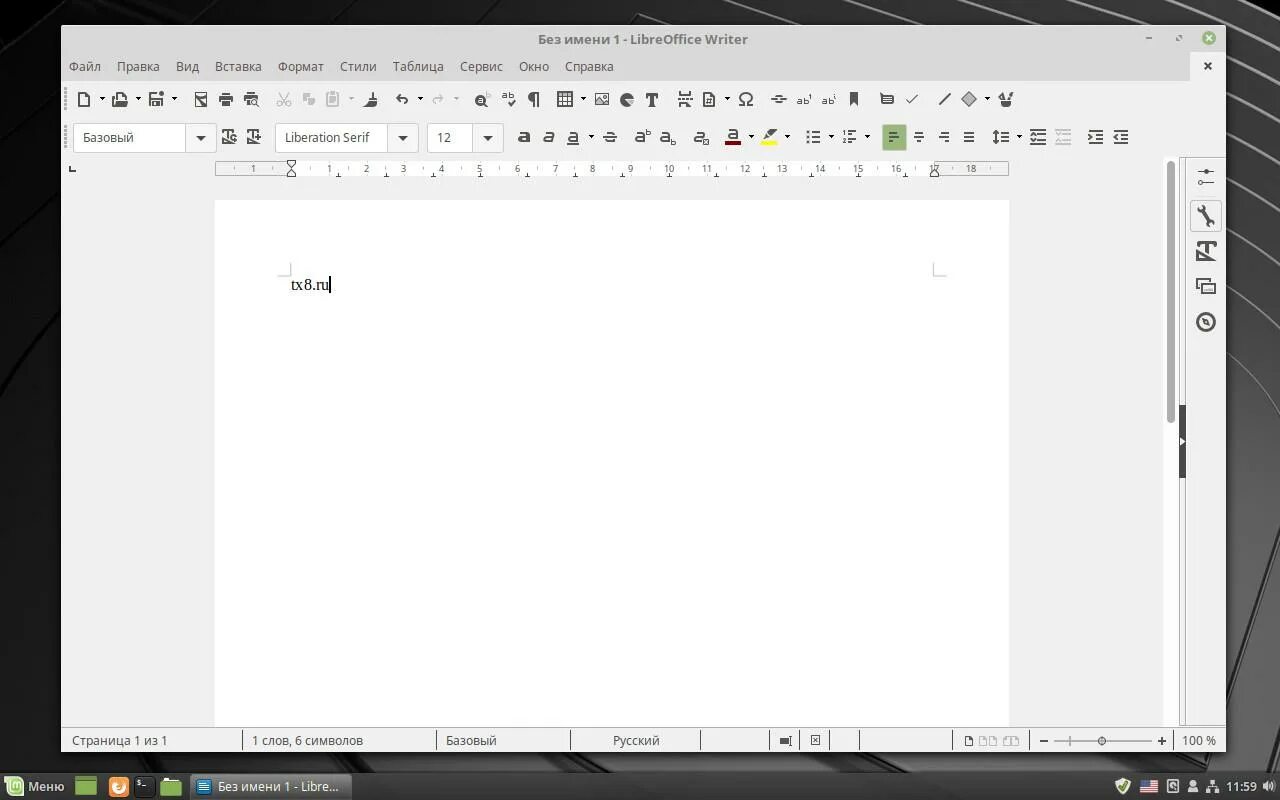Show the draw functions toolbar
The height and width of the screenshot is (800, 1280).
[1006, 99]
